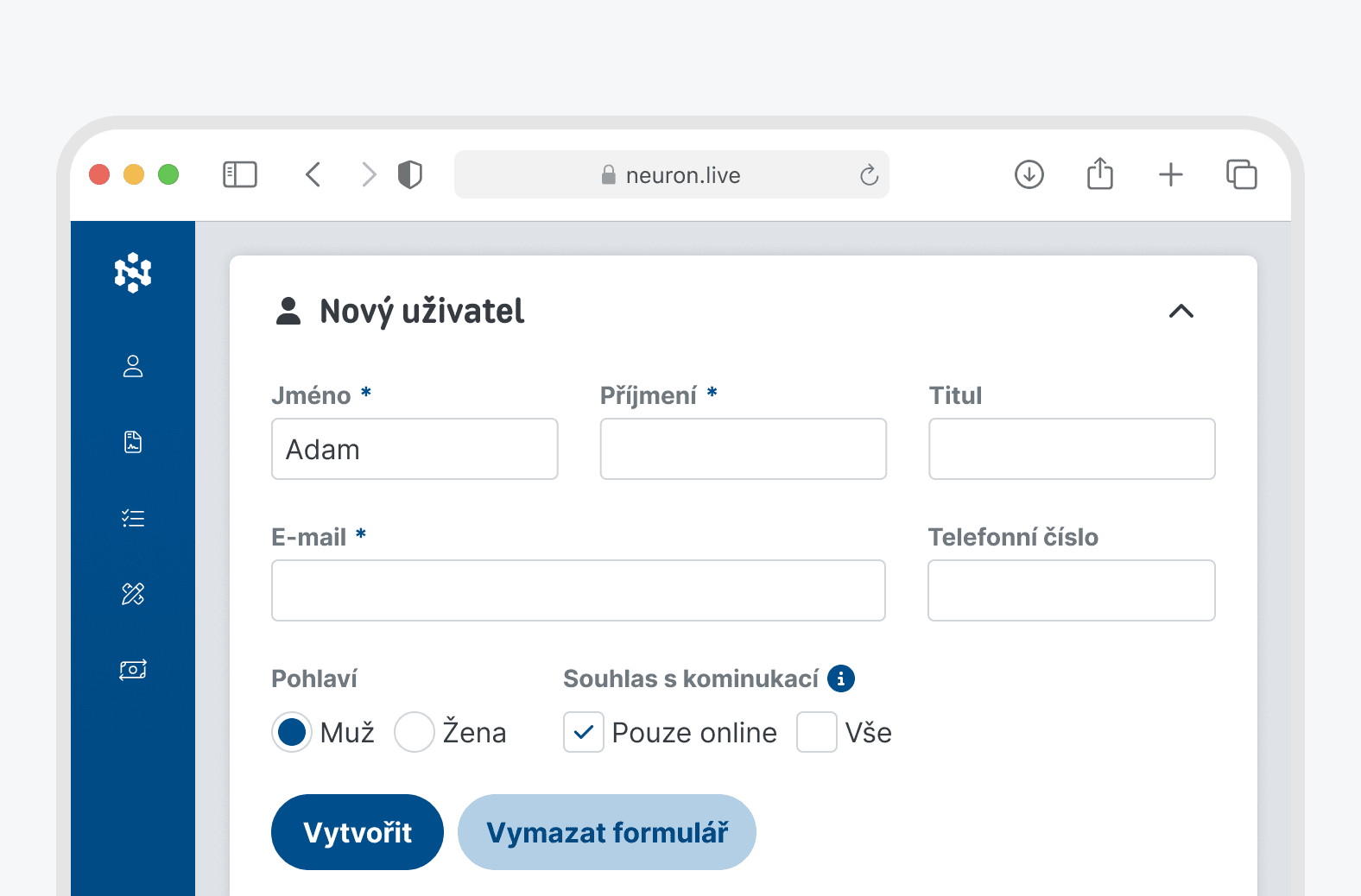Uncheck the Pouze online checkbox

pyautogui.click(x=584, y=732)
